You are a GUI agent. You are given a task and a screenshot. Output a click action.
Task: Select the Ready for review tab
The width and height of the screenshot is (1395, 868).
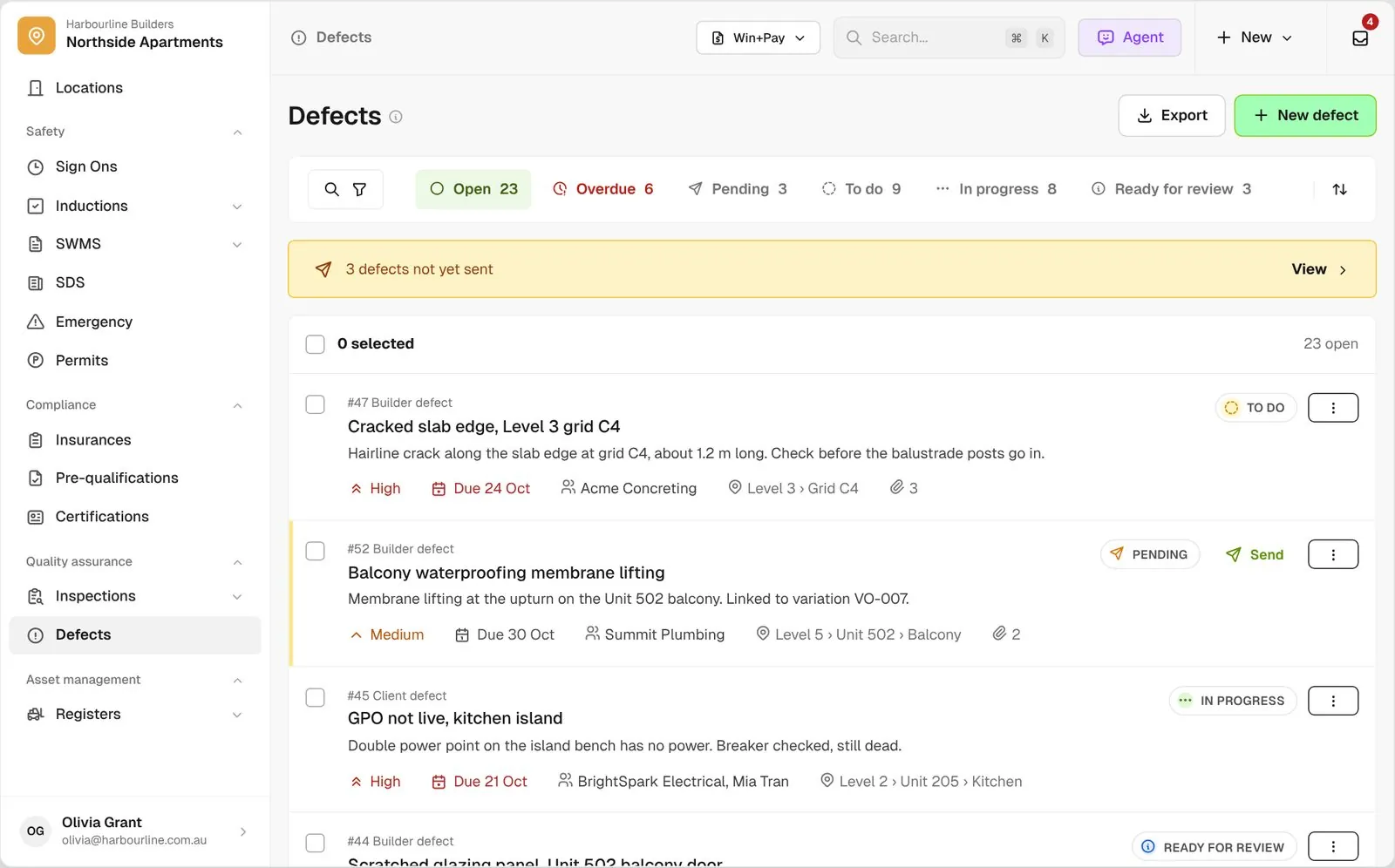tap(1171, 189)
